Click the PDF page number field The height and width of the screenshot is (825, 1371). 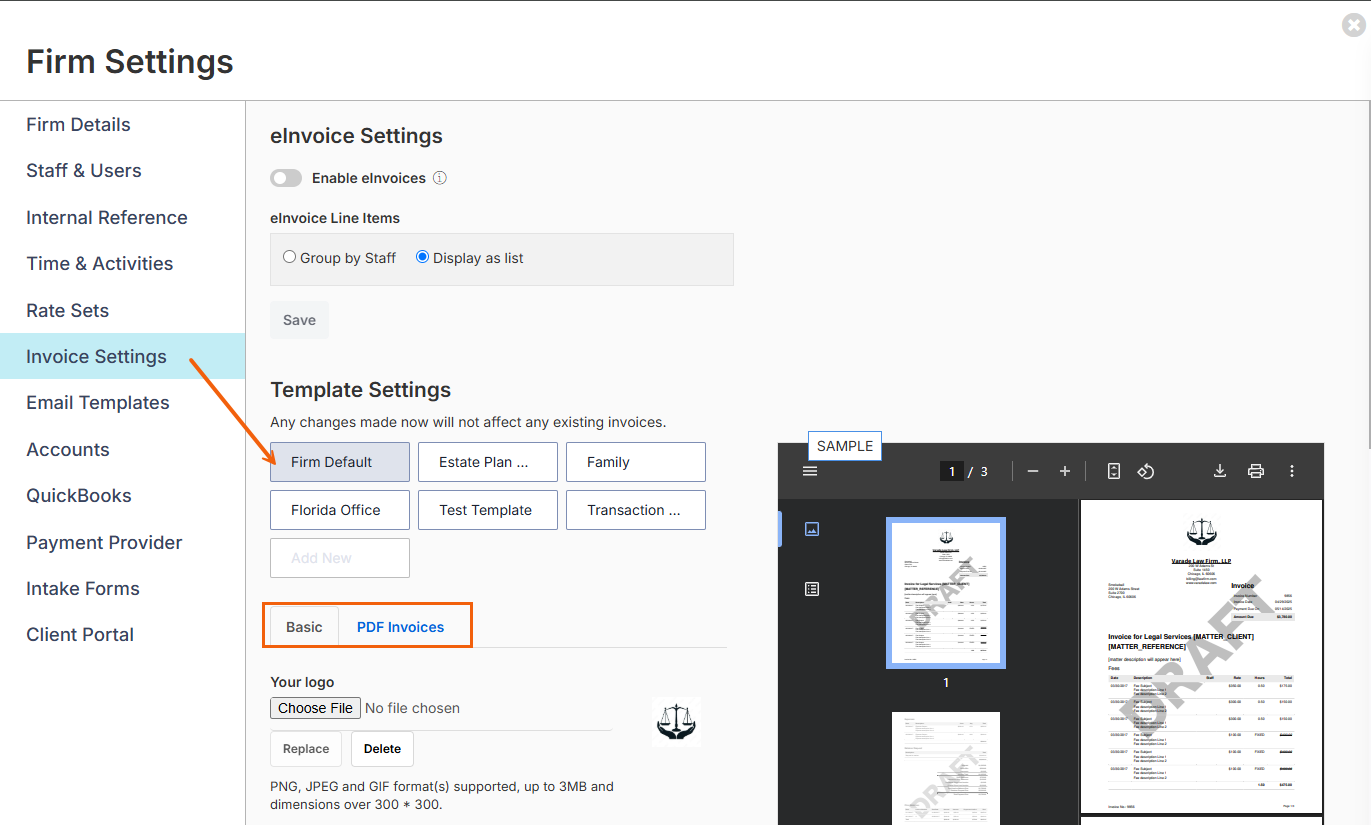coord(951,471)
